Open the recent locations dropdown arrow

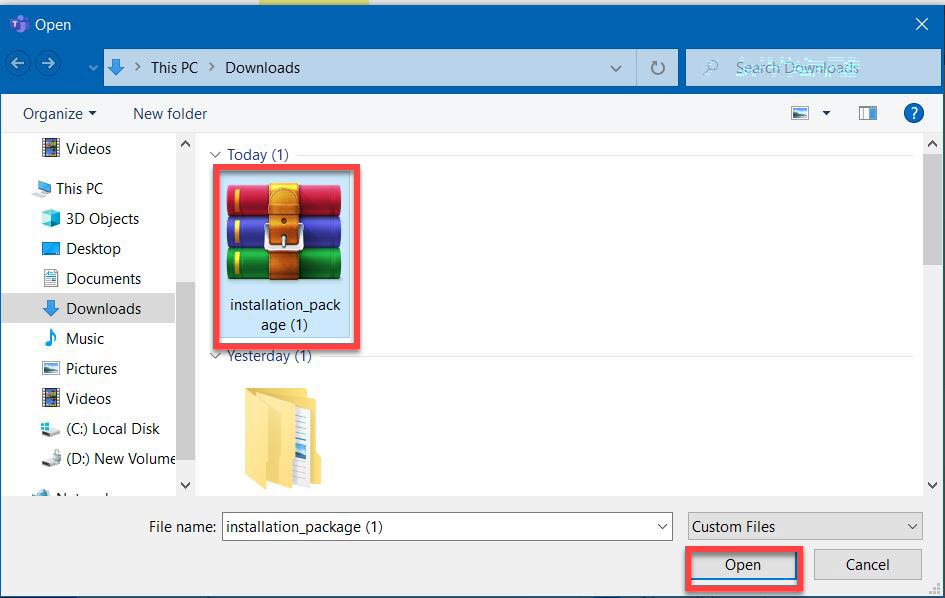click(x=93, y=68)
